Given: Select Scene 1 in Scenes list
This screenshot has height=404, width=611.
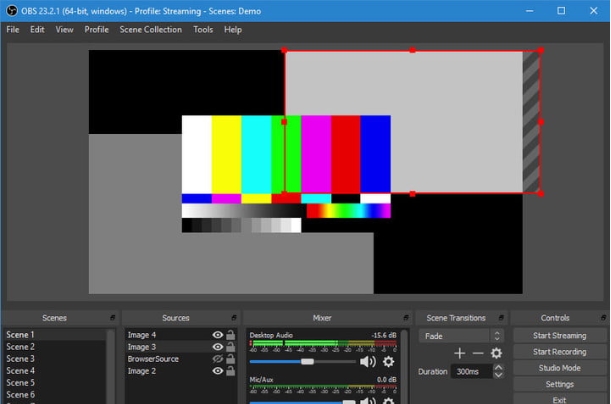Looking at the screenshot, I should [55, 335].
